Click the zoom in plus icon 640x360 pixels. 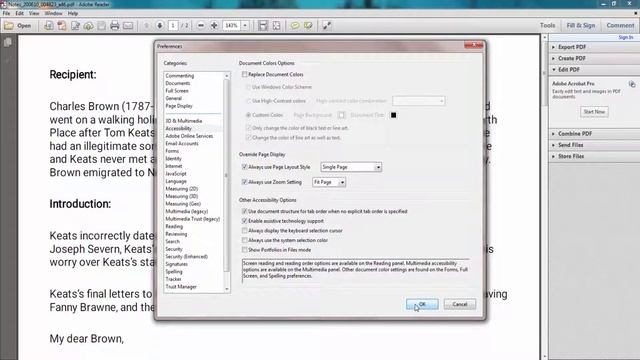pyautogui.click(x=214, y=26)
